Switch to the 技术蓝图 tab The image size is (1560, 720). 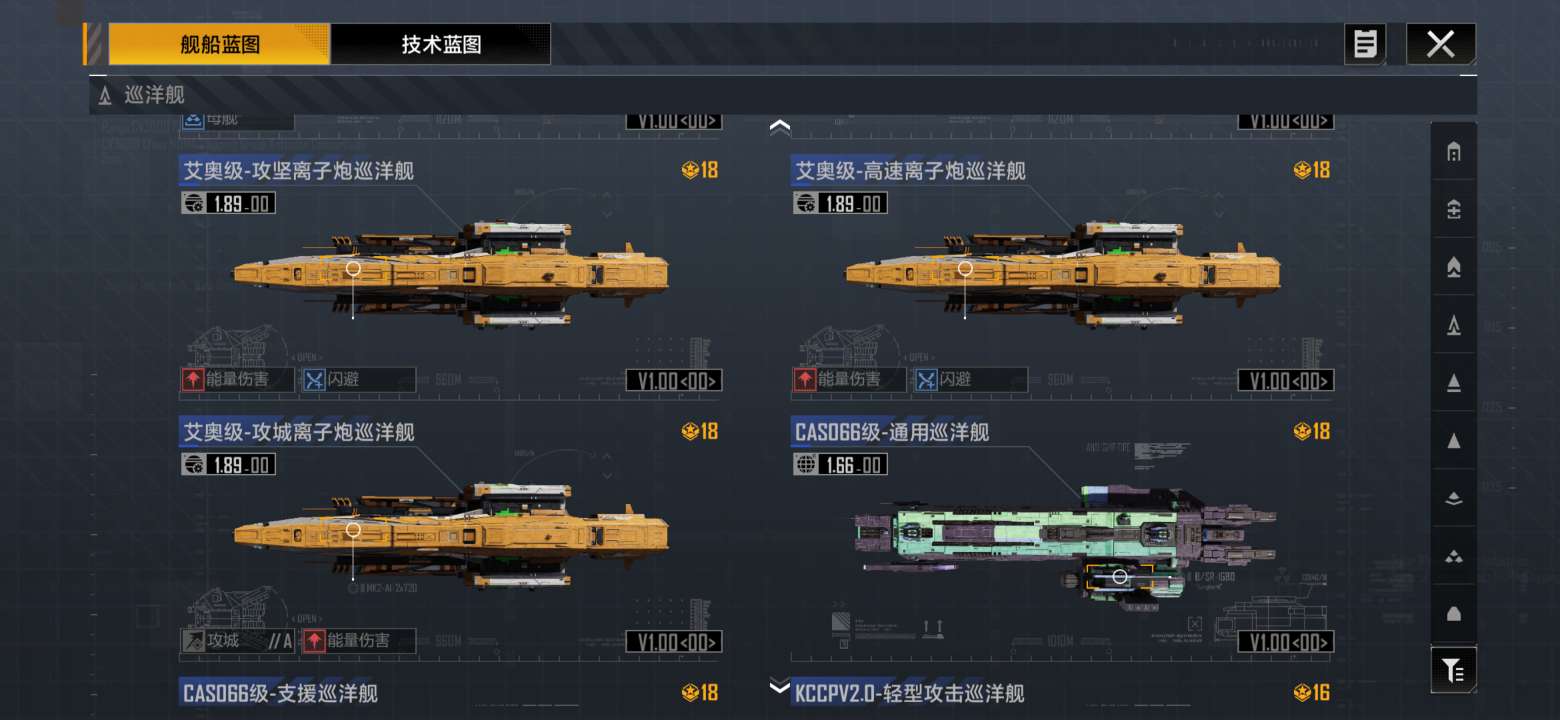pos(441,44)
